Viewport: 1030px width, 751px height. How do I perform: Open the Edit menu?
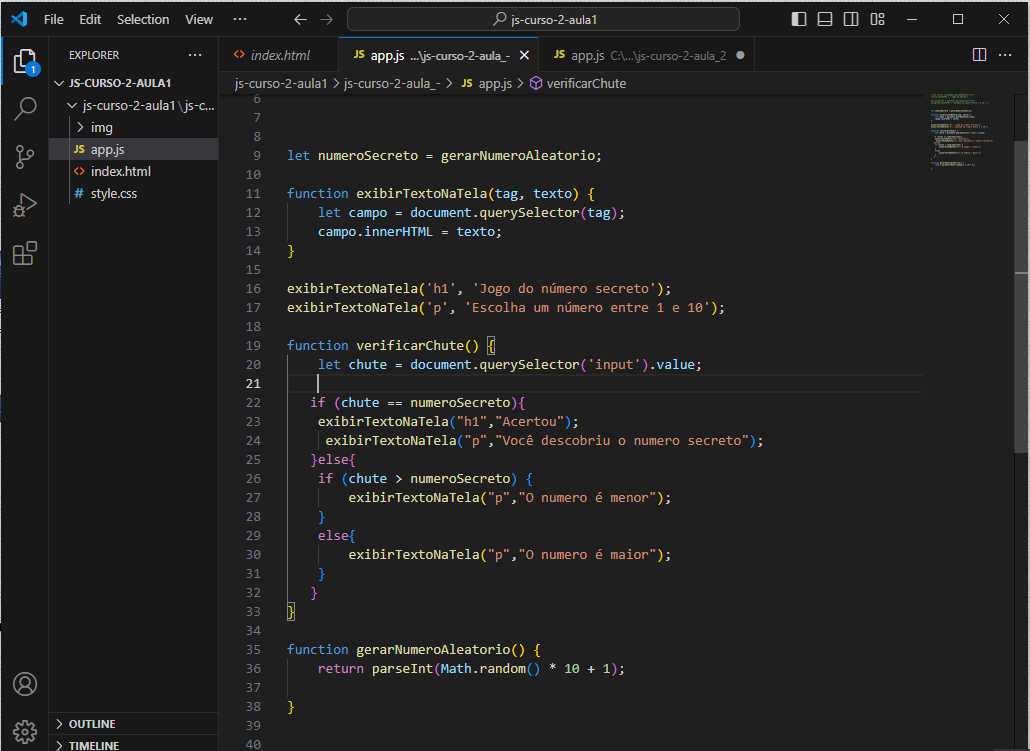pyautogui.click(x=90, y=20)
